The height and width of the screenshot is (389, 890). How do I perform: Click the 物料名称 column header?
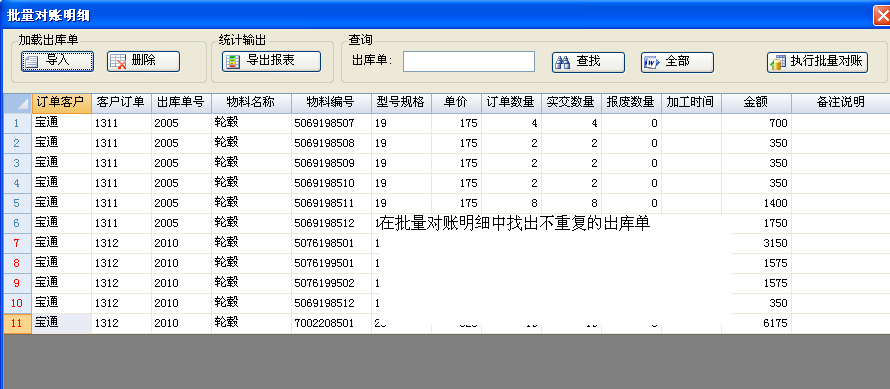coord(251,103)
